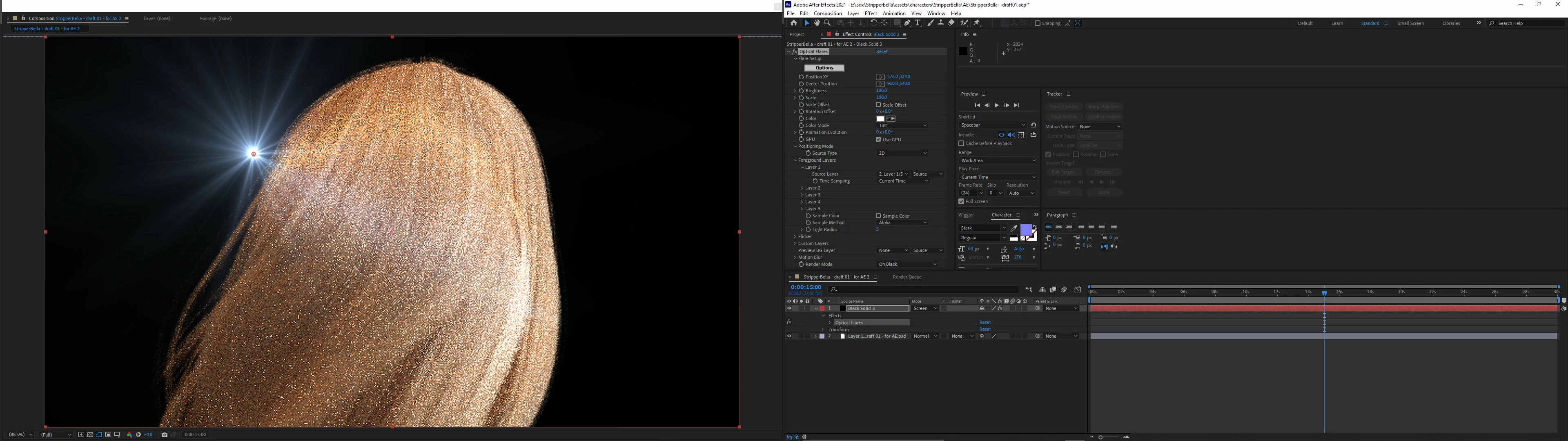The image size is (1568, 441).
Task: Open the Color Mode Tint dropdown
Action: pyautogui.click(x=903, y=125)
